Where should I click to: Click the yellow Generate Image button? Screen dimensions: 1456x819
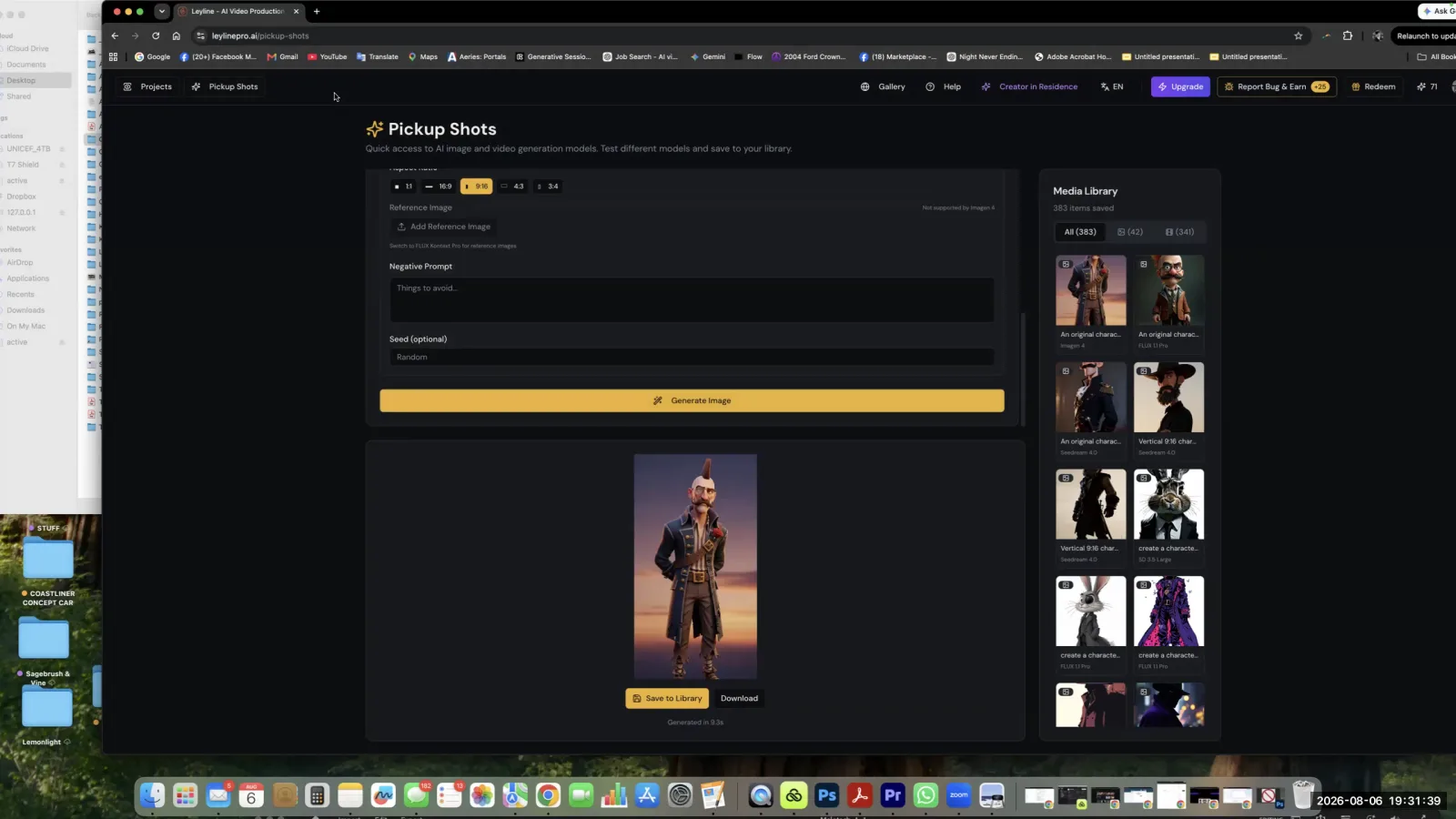(692, 400)
